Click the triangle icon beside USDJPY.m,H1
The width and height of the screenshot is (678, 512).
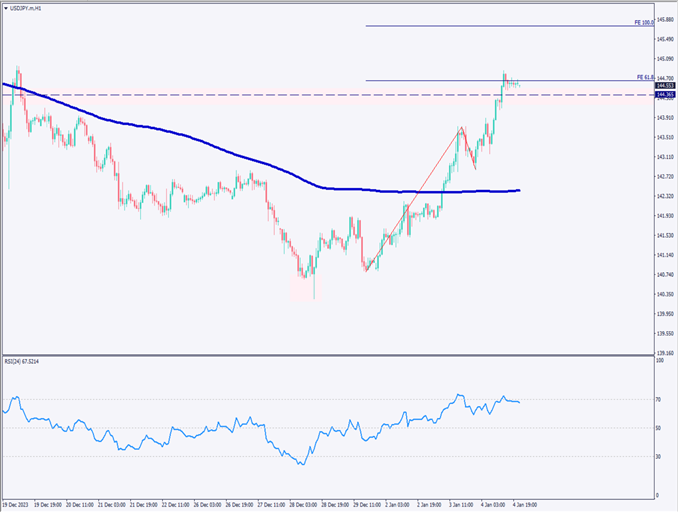(x=5, y=6)
